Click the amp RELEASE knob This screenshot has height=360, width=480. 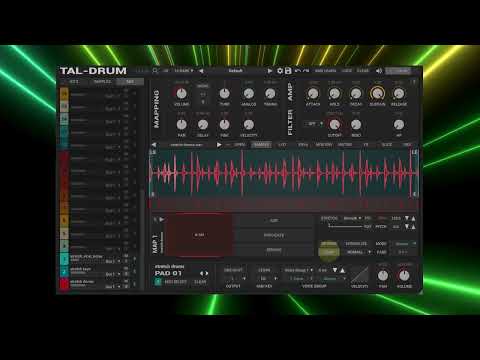(x=399, y=94)
